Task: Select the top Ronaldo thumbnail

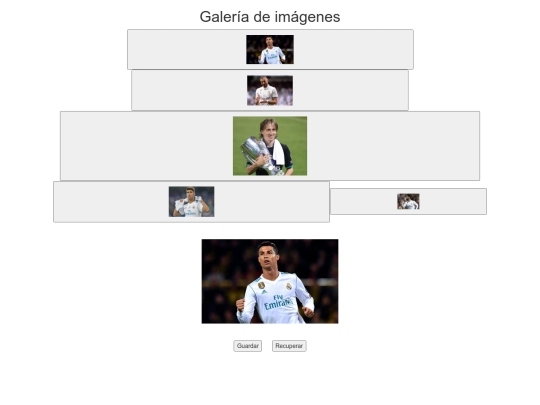Action: point(270,49)
